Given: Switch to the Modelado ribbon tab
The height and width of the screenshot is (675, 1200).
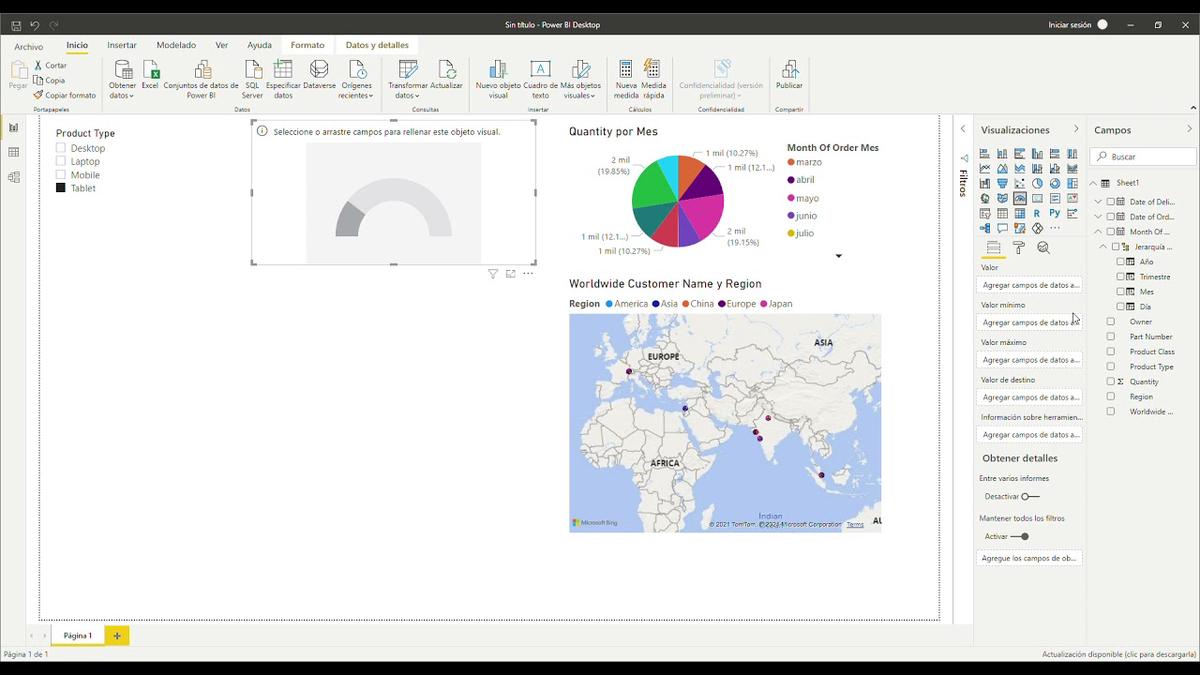Looking at the screenshot, I should click(176, 45).
